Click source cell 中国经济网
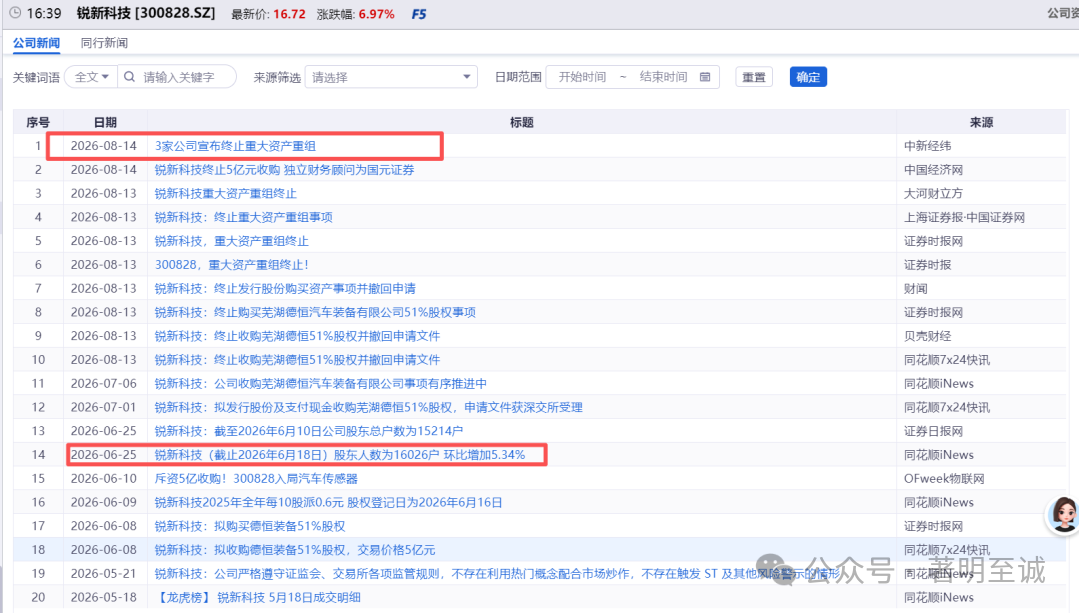 (933, 170)
